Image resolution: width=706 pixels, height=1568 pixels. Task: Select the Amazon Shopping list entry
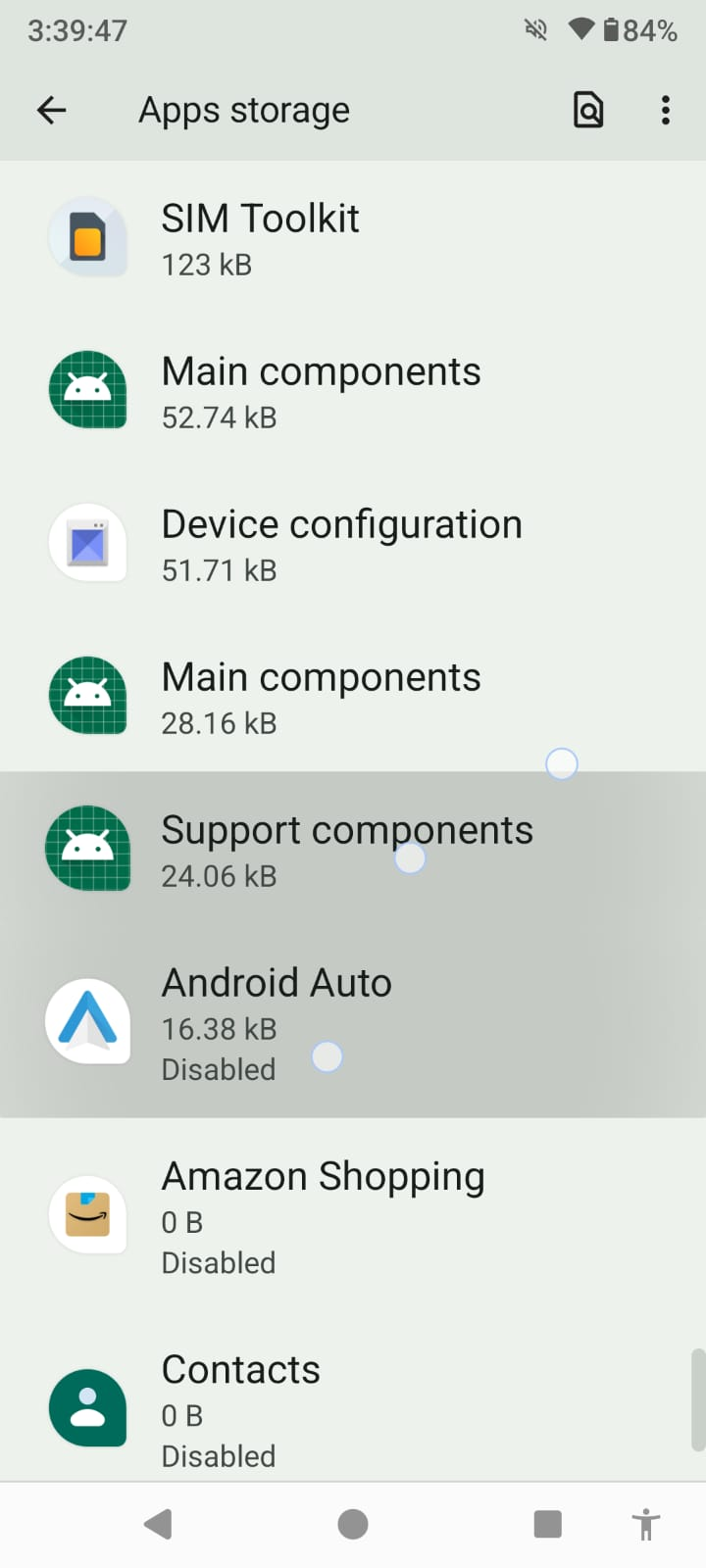click(353, 1215)
